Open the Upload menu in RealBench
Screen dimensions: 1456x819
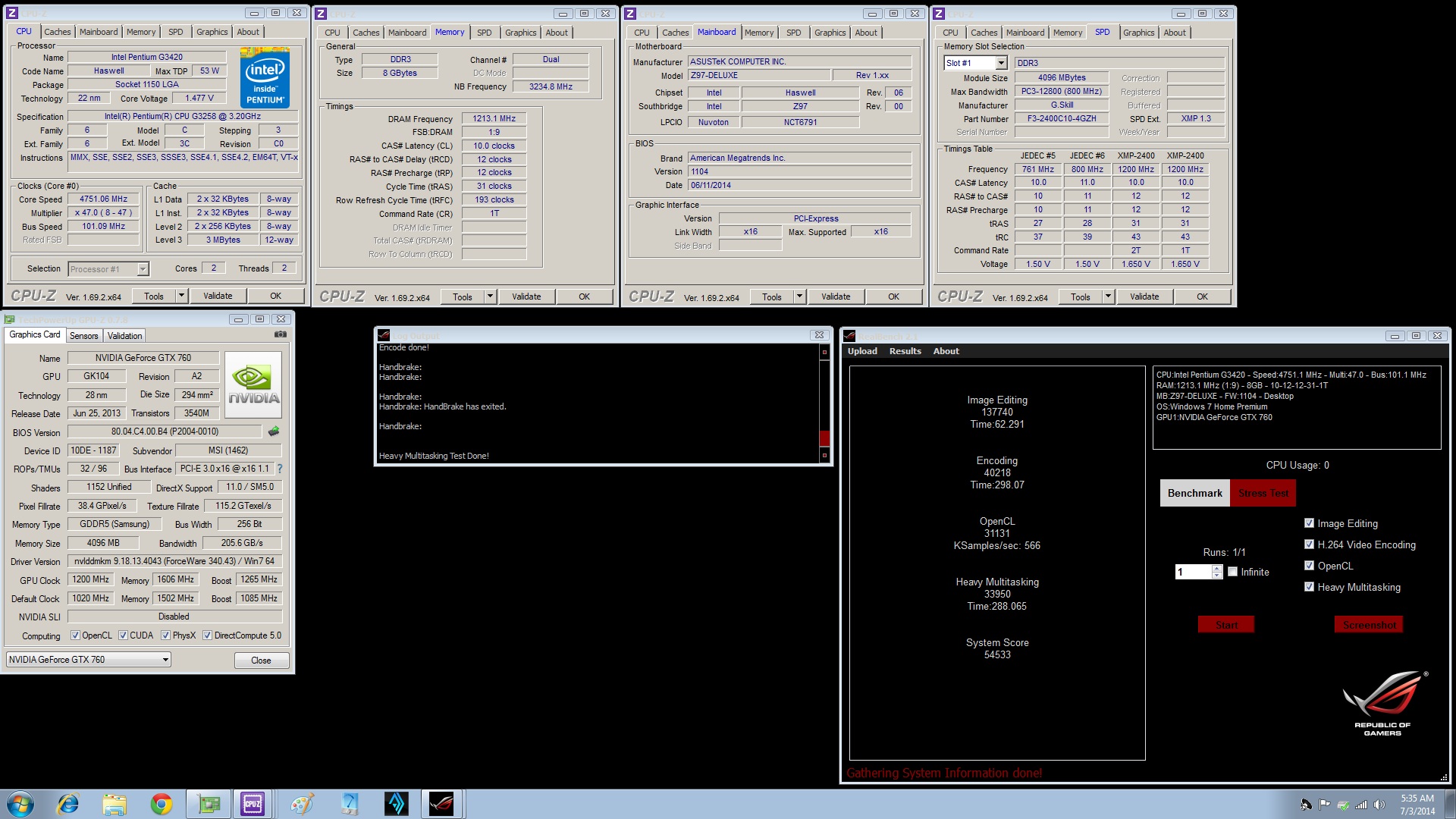[862, 351]
